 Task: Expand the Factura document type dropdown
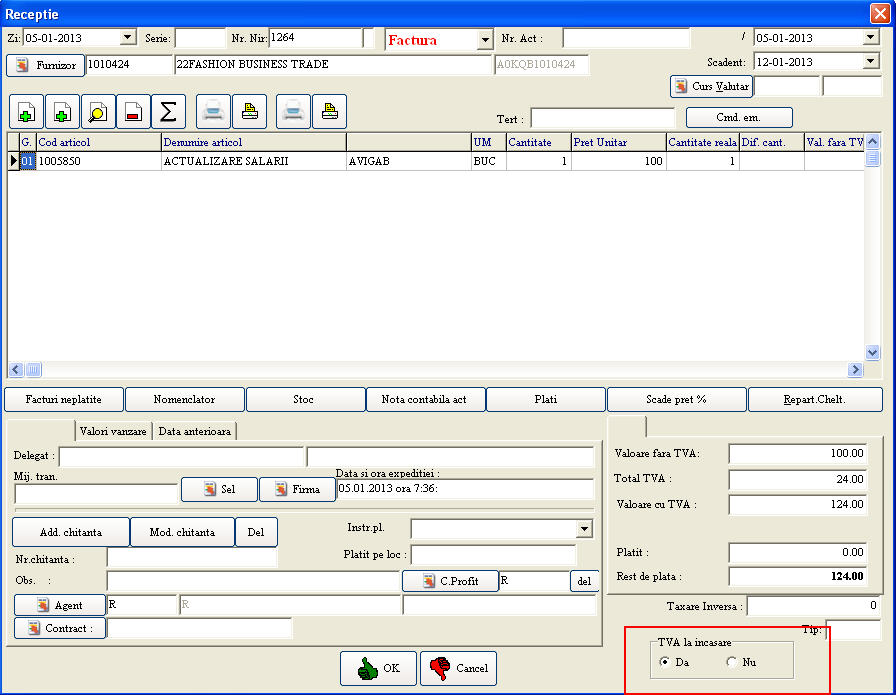tap(485, 40)
